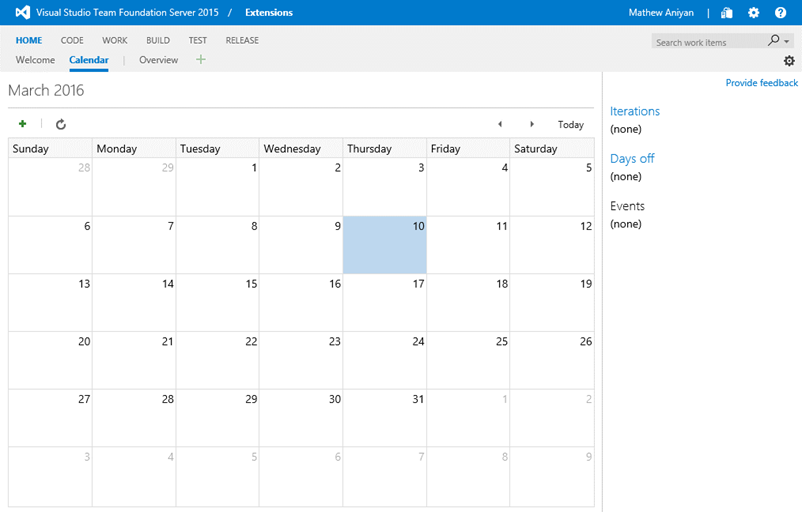The height and width of the screenshot is (512, 802).
Task: Select the March 18 day cell
Action: tap(468, 302)
